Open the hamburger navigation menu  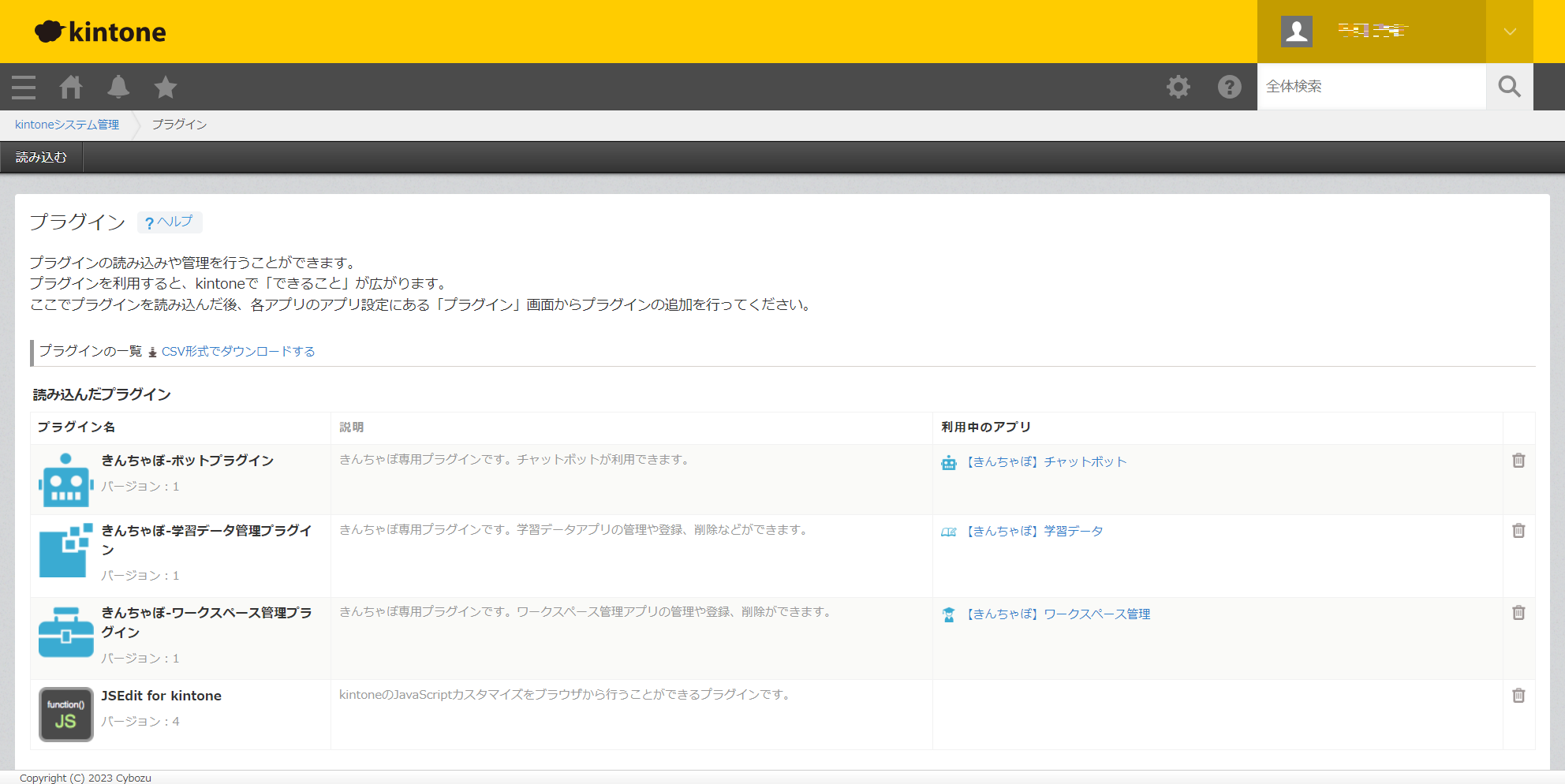click(24, 87)
